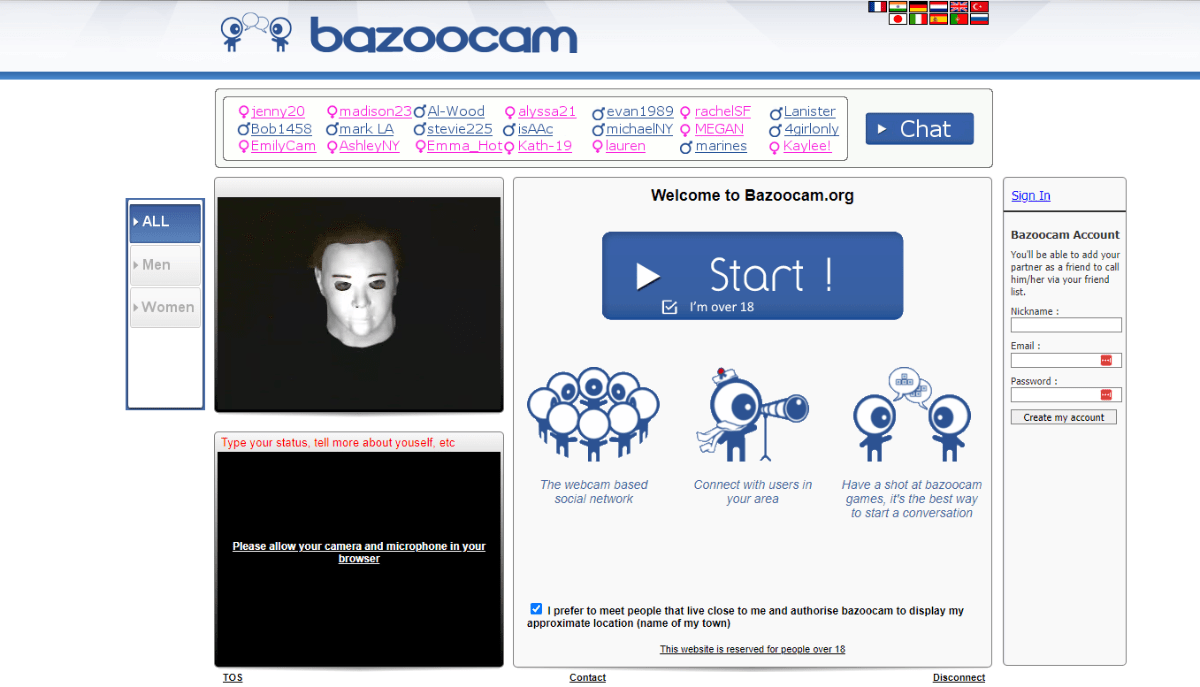Screen dimensions: 1200x687
Task: Open user Al-Wood's profile
Action: [456, 112]
